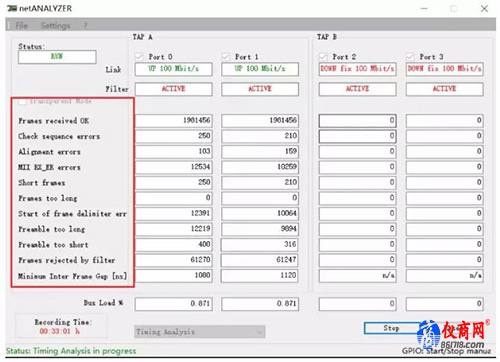This screenshot has height=362, width=500.
Task: Click the netANALYZER title bar icon
Action: coord(12,8)
